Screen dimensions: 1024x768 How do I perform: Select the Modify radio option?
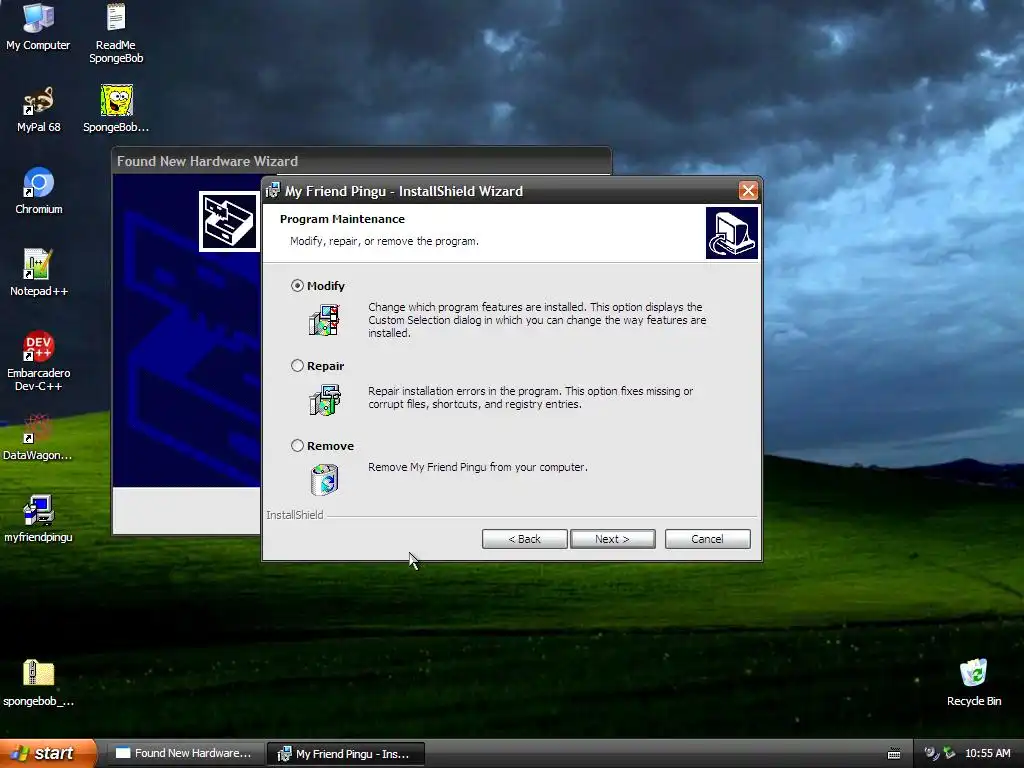pyautogui.click(x=297, y=285)
